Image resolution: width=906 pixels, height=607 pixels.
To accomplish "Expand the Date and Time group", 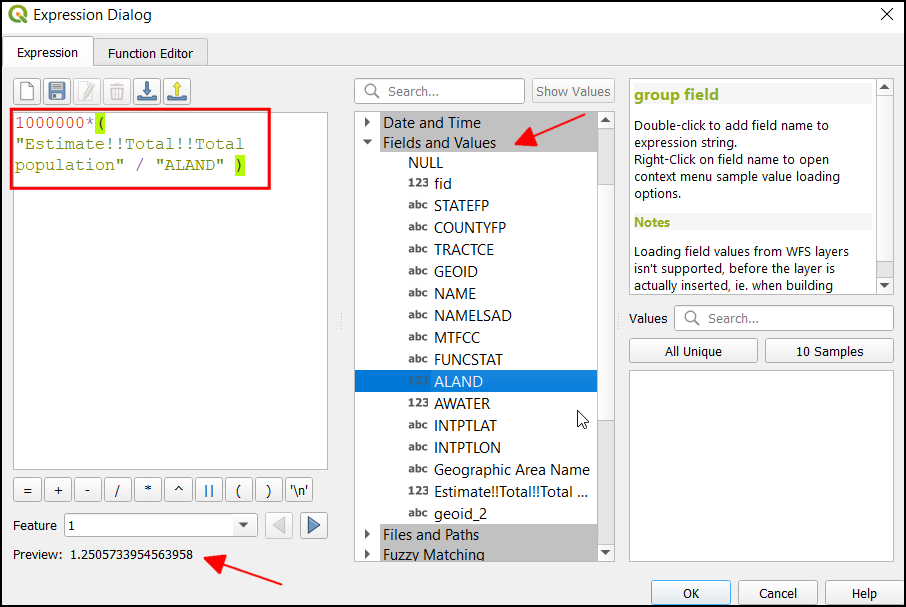I will pyautogui.click(x=368, y=123).
